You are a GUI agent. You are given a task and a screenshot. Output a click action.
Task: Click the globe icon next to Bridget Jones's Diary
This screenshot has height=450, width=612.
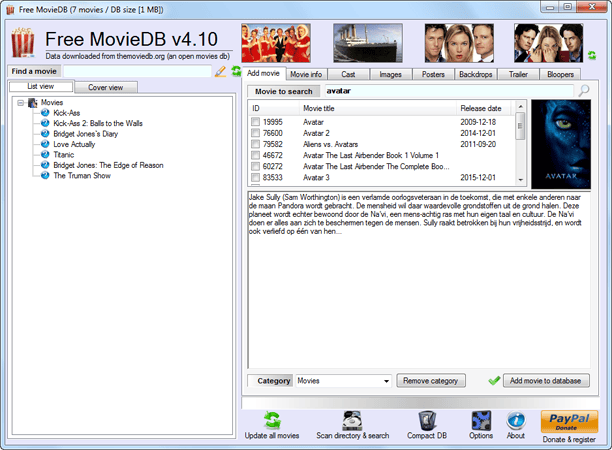point(45,133)
